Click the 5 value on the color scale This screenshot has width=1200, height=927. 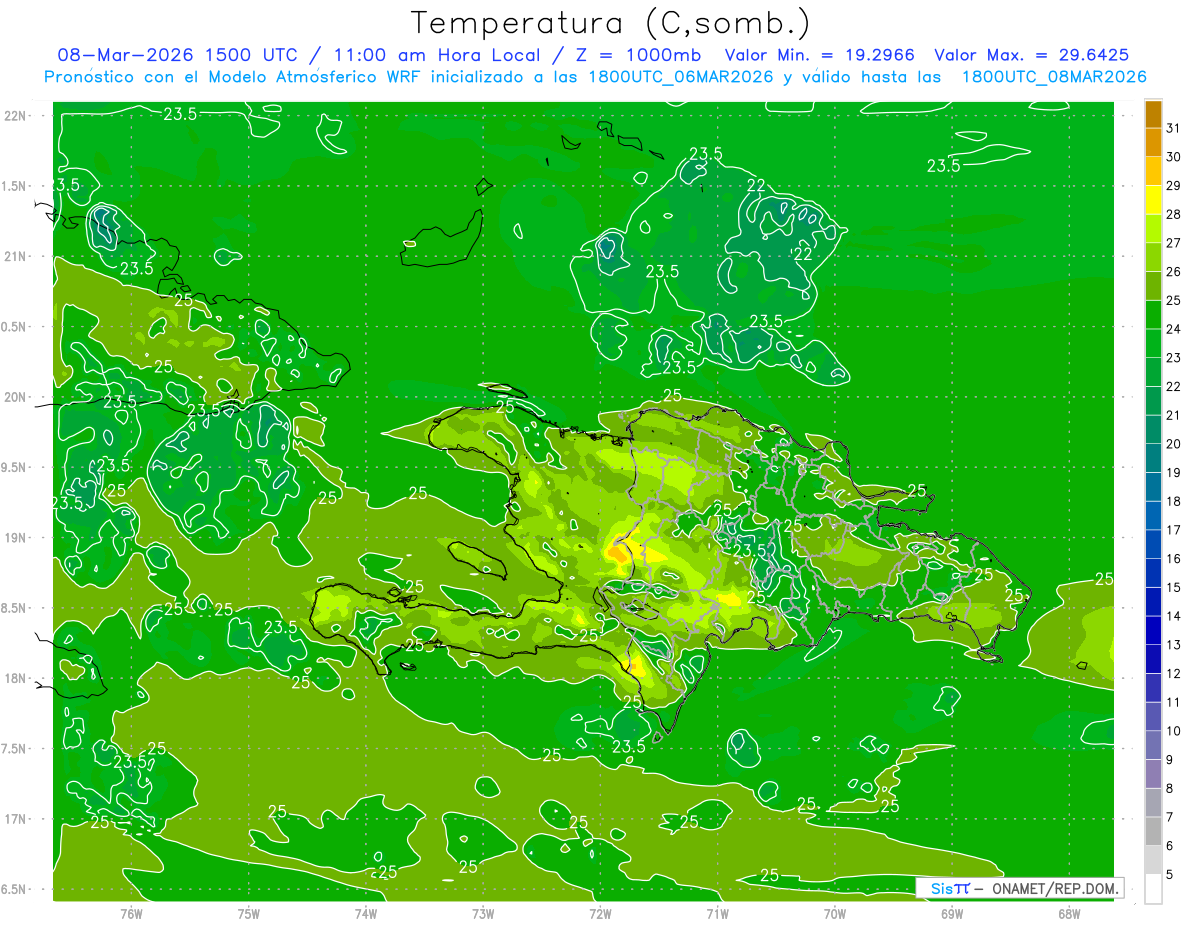(x=1169, y=874)
